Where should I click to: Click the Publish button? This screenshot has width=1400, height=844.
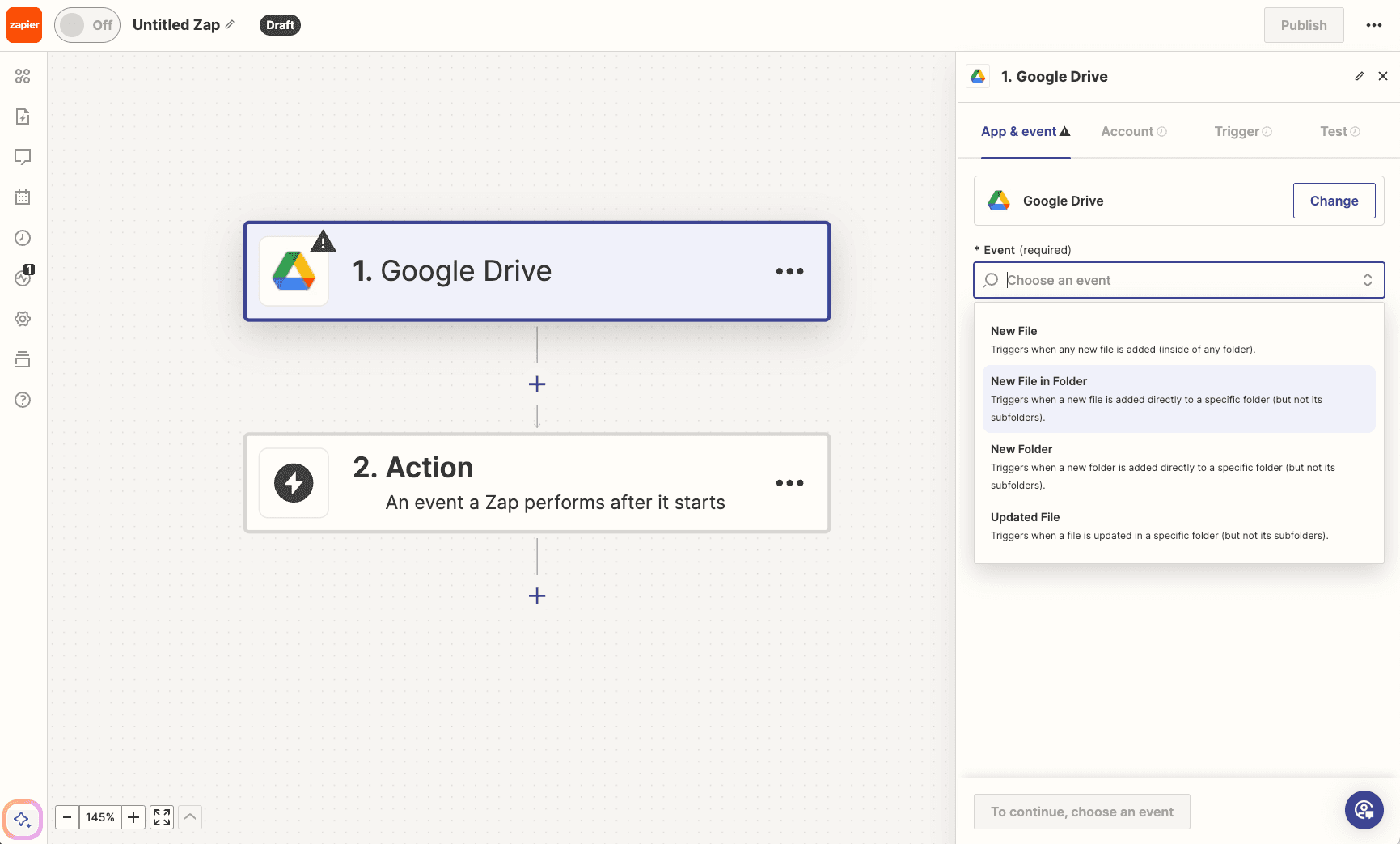[x=1303, y=25]
